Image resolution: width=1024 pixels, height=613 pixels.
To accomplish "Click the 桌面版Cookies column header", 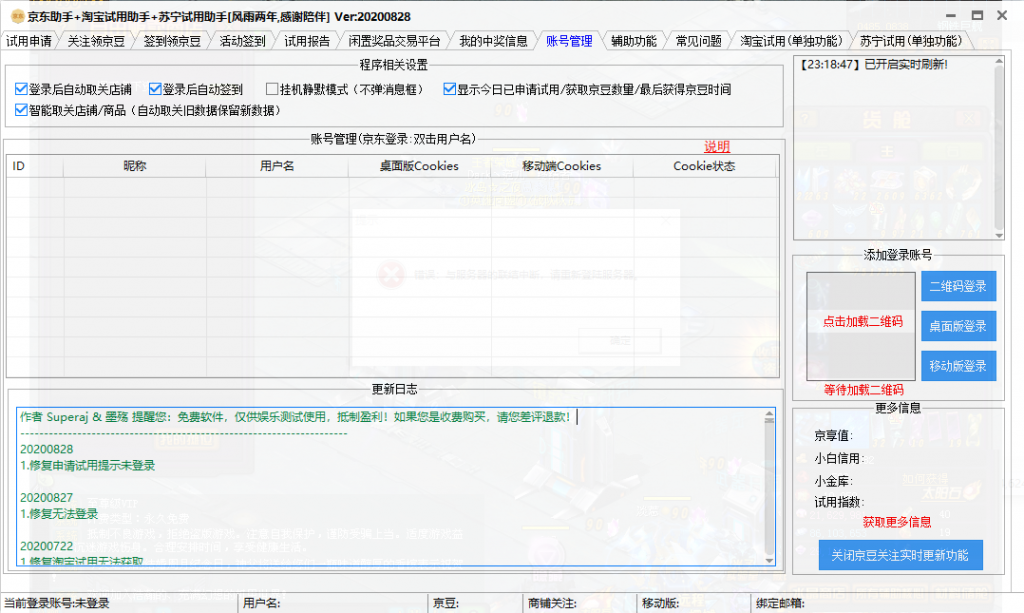I will point(419,166).
